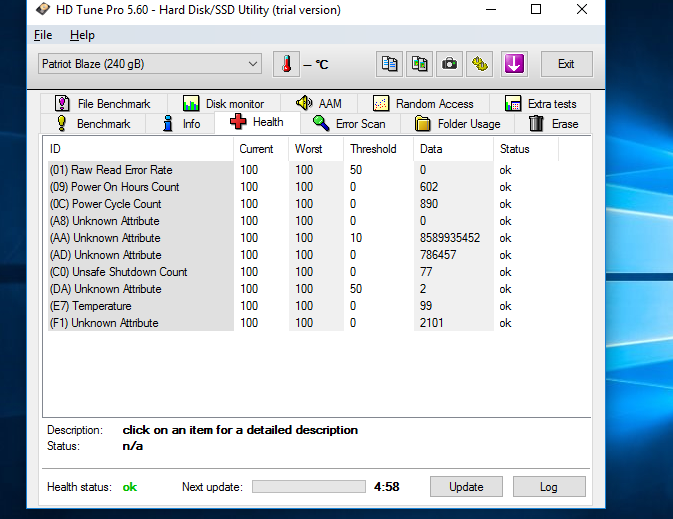The image size is (673, 519).
Task: Click the thermometer temperature icon
Action: pyautogui.click(x=286, y=64)
